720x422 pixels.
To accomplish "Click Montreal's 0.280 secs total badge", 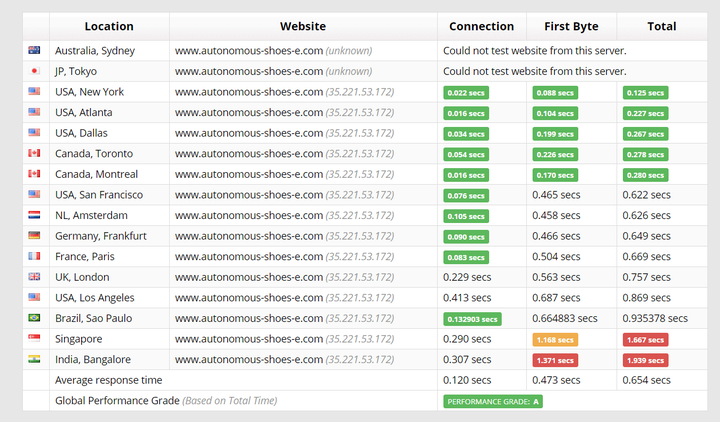I will click(646, 175).
